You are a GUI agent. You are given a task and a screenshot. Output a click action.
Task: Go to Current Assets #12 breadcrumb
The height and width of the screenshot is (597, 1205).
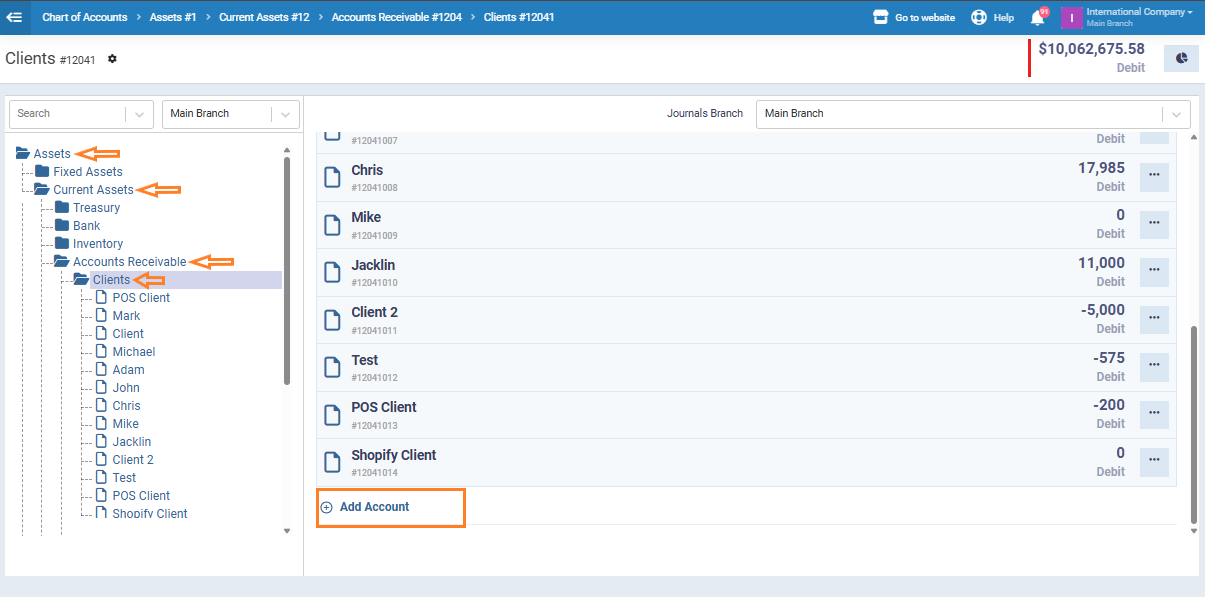(264, 17)
